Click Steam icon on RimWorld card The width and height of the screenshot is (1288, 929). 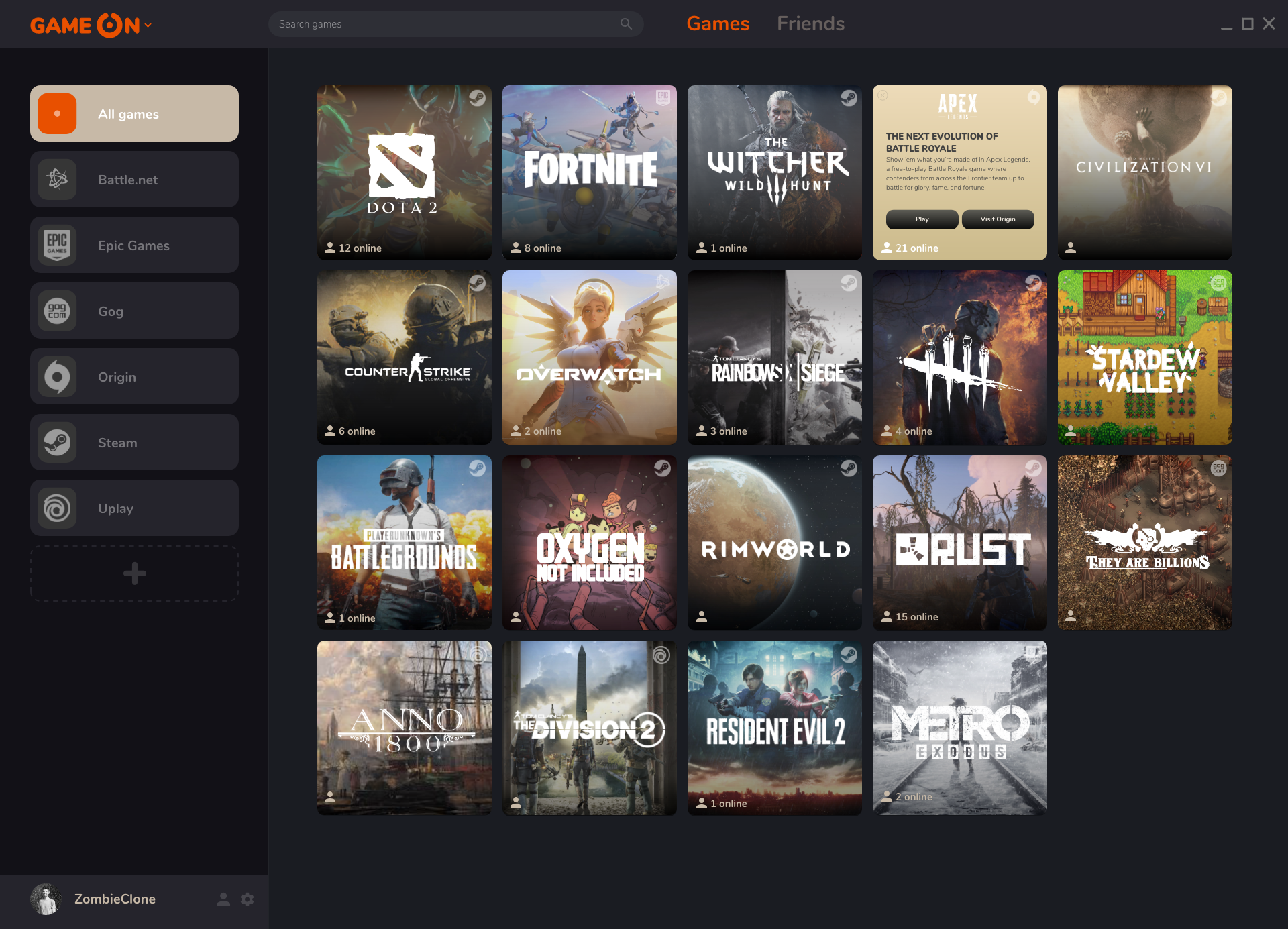pos(849,468)
